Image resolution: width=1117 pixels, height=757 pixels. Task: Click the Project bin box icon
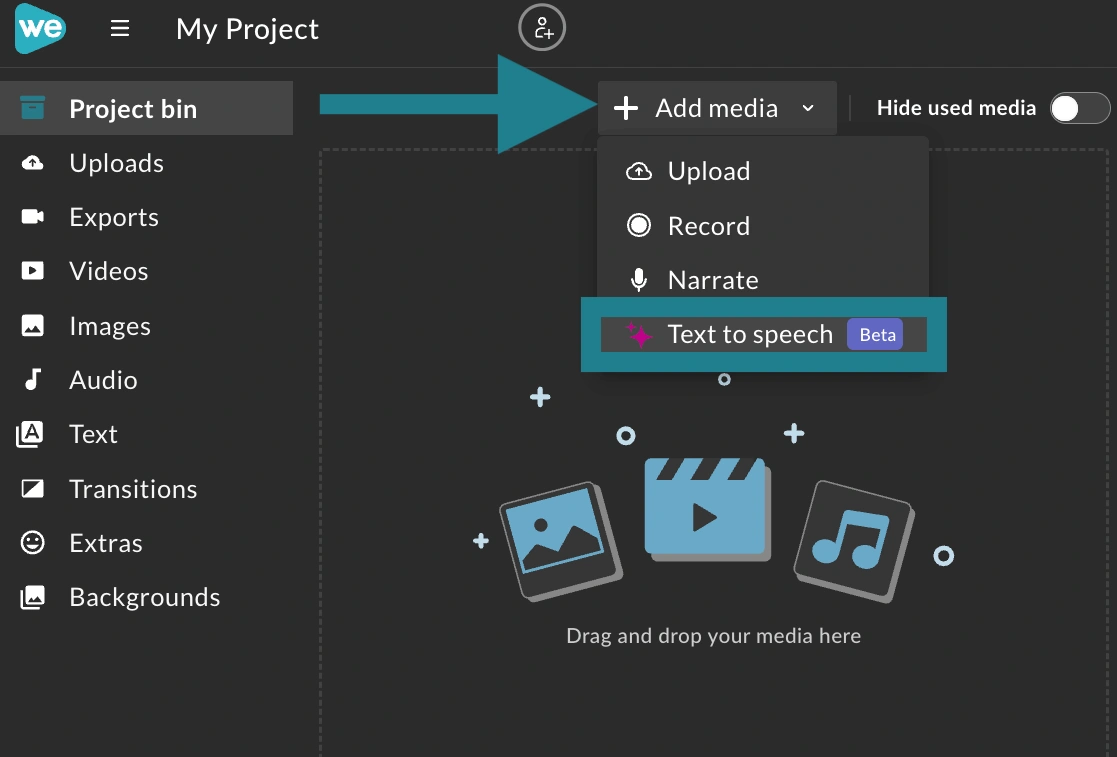[33, 108]
